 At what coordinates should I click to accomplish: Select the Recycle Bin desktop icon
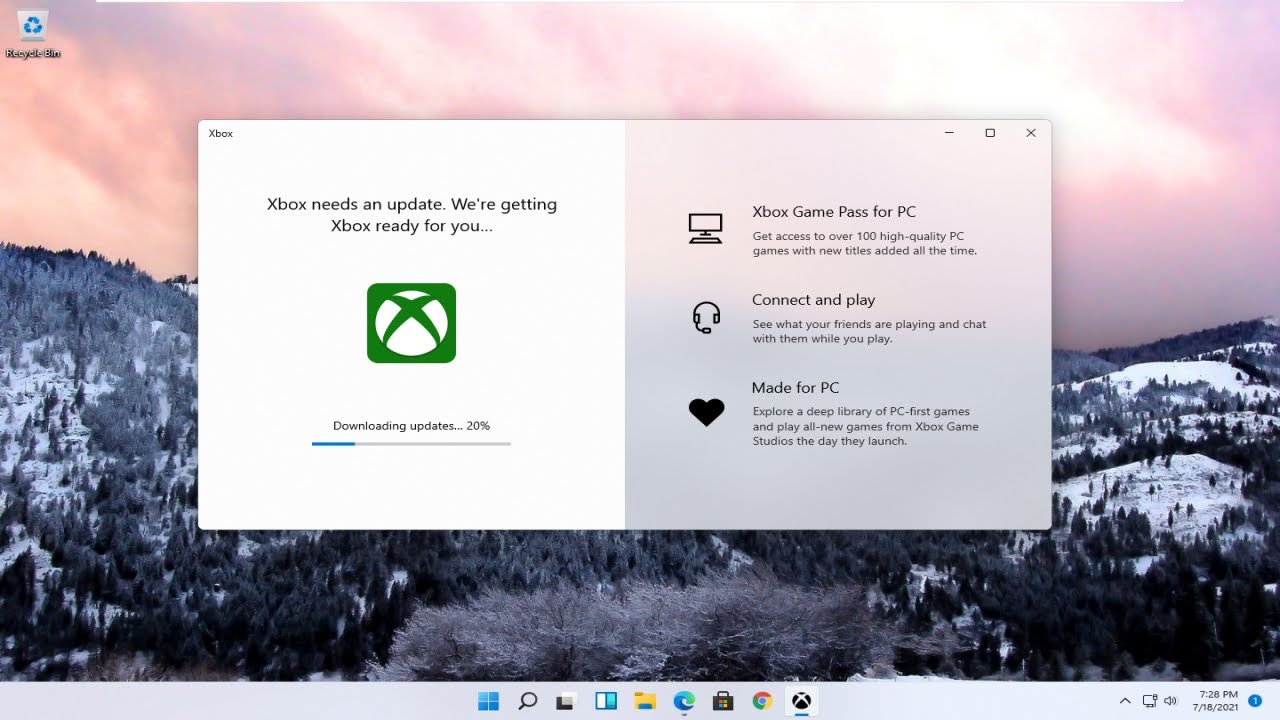pyautogui.click(x=33, y=34)
